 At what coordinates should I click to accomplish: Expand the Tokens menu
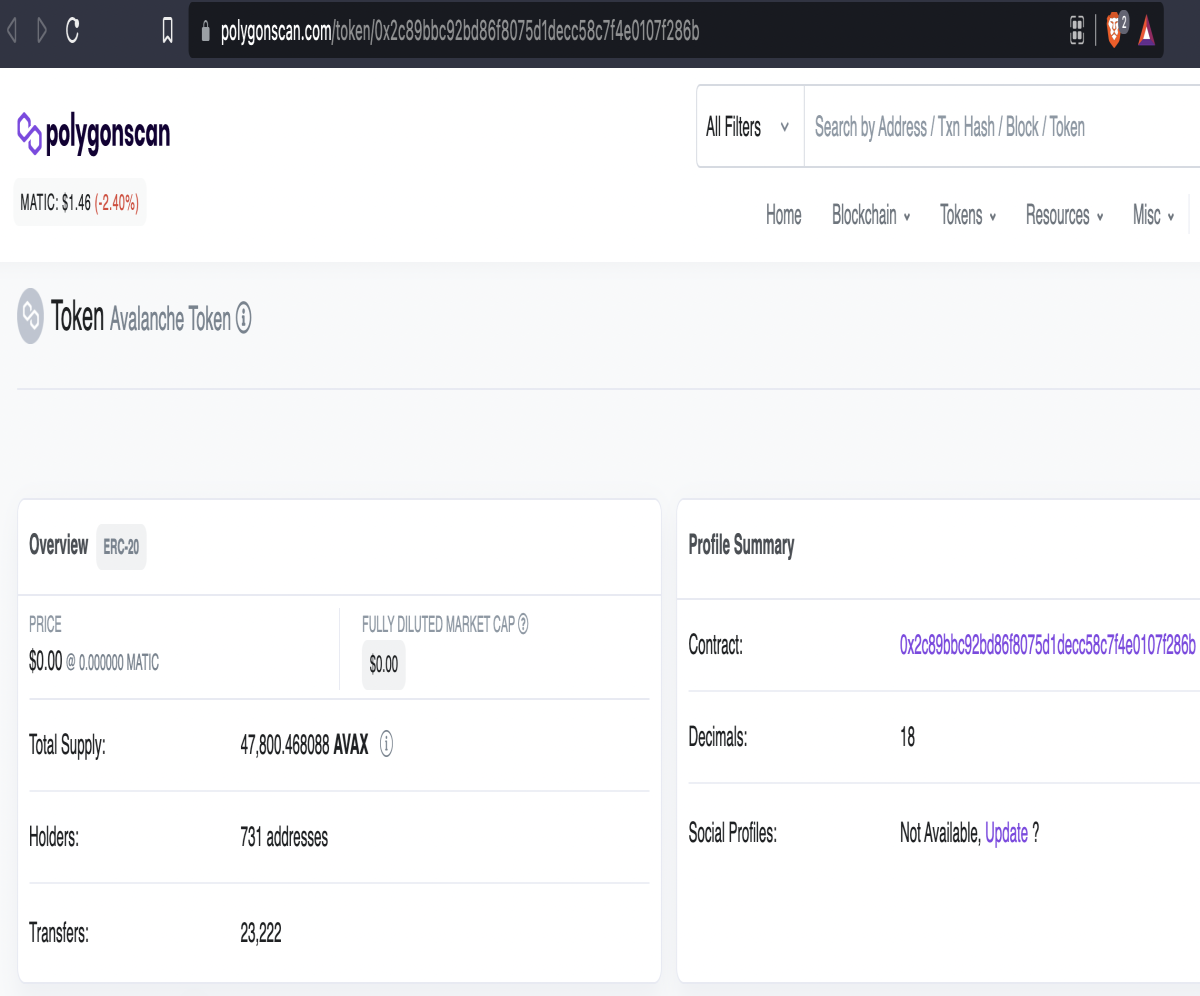click(968, 215)
